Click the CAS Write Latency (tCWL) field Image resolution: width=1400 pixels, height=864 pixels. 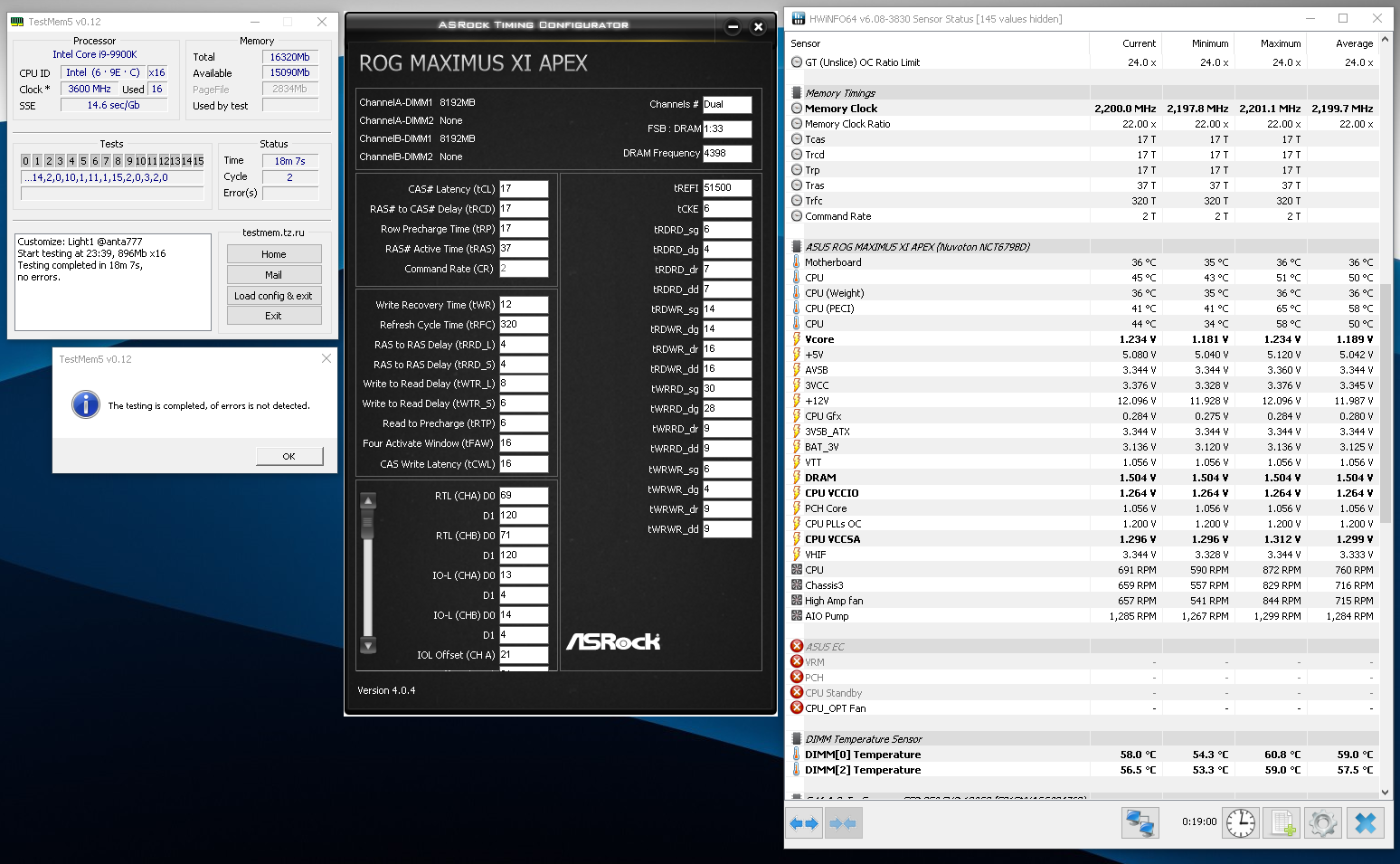[x=524, y=464]
